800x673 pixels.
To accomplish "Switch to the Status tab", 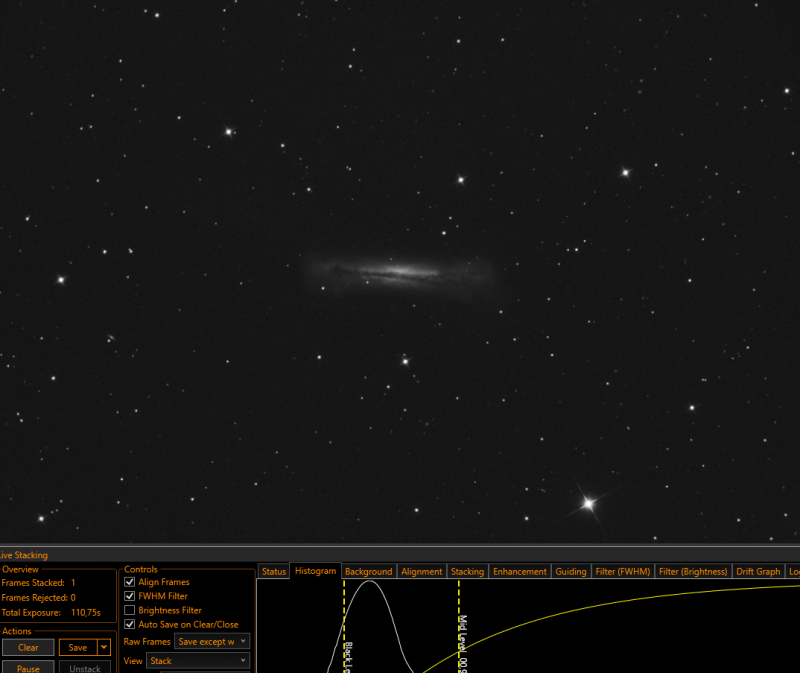I will tap(274, 571).
